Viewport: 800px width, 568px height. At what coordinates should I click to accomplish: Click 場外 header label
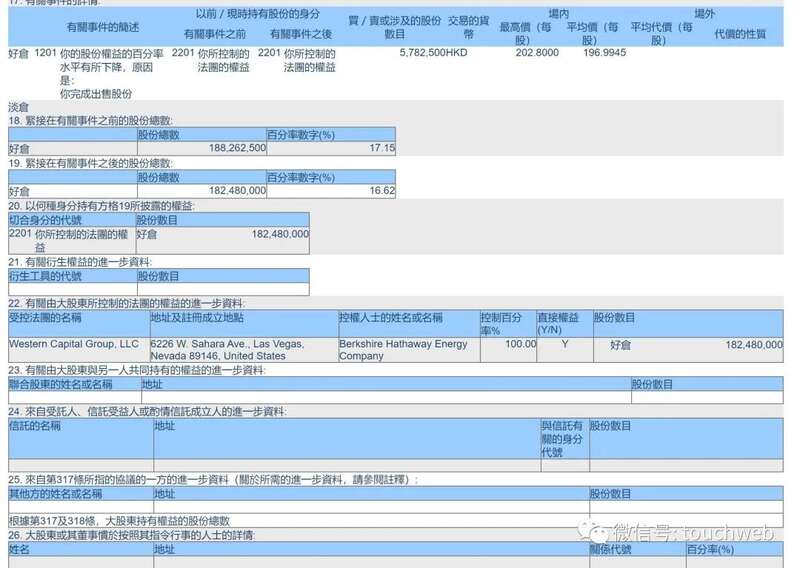(x=704, y=14)
